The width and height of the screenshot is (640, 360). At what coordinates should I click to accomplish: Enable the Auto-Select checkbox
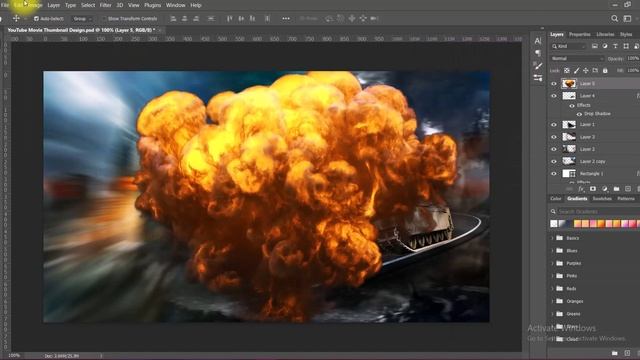36,19
